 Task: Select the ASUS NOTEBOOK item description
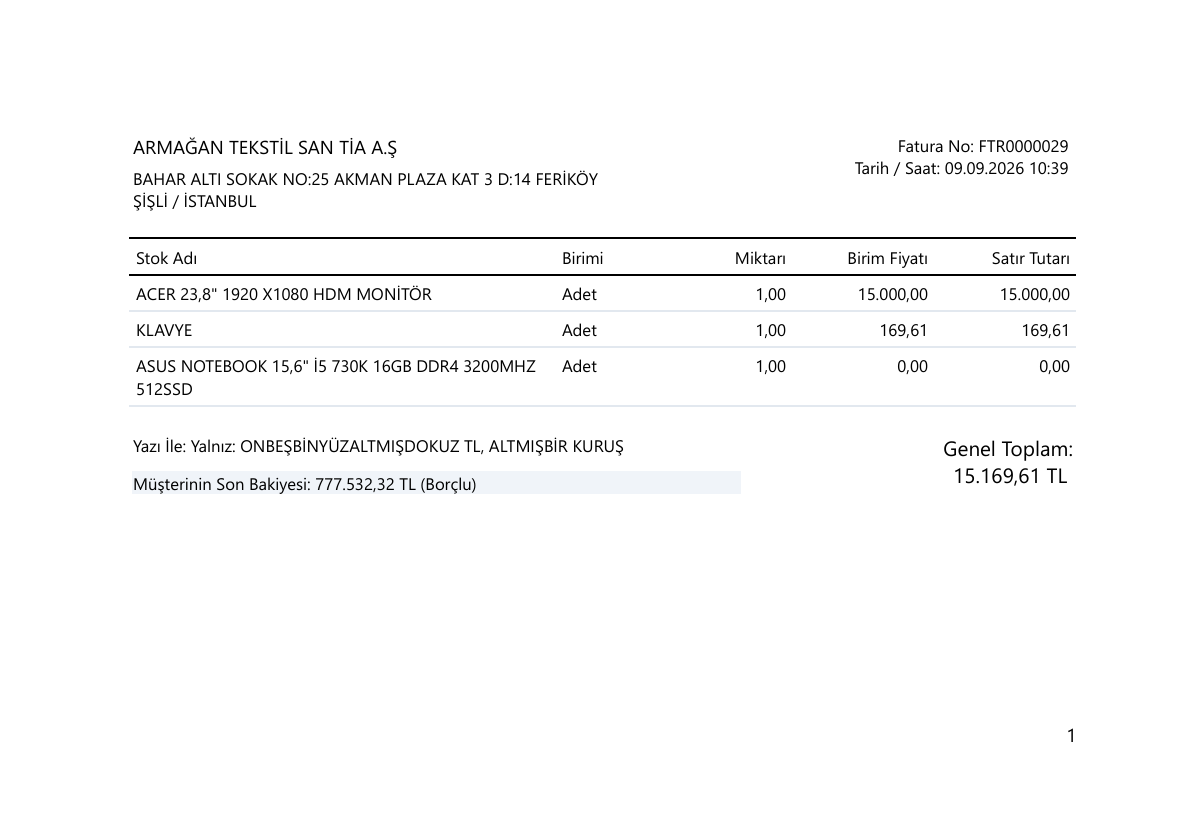[336, 378]
